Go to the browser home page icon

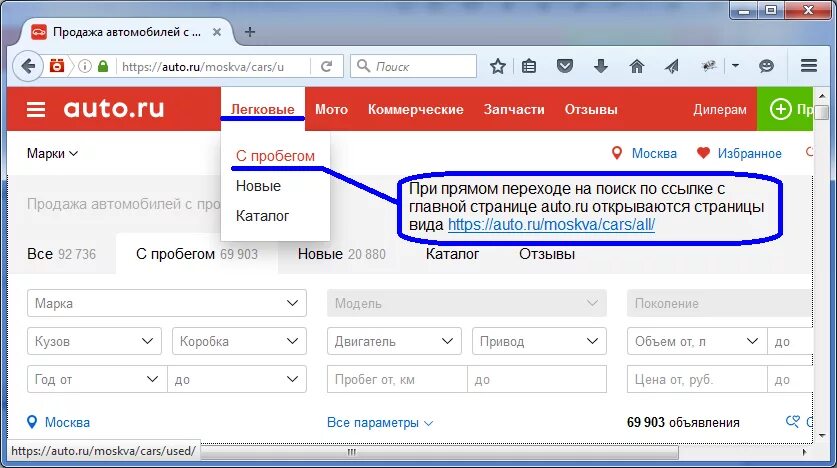pyautogui.click(x=636, y=66)
